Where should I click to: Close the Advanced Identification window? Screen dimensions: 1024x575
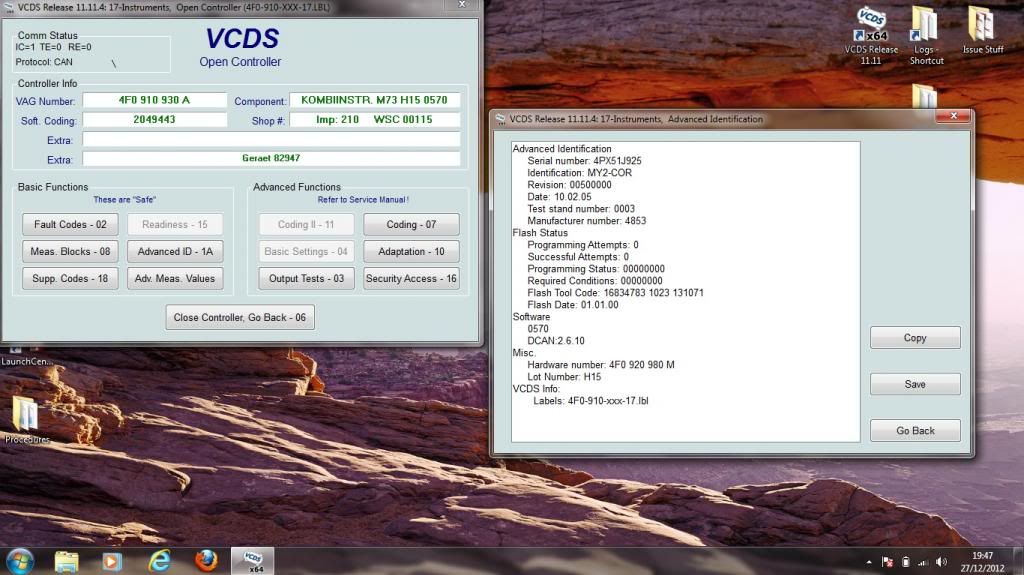pos(953,116)
